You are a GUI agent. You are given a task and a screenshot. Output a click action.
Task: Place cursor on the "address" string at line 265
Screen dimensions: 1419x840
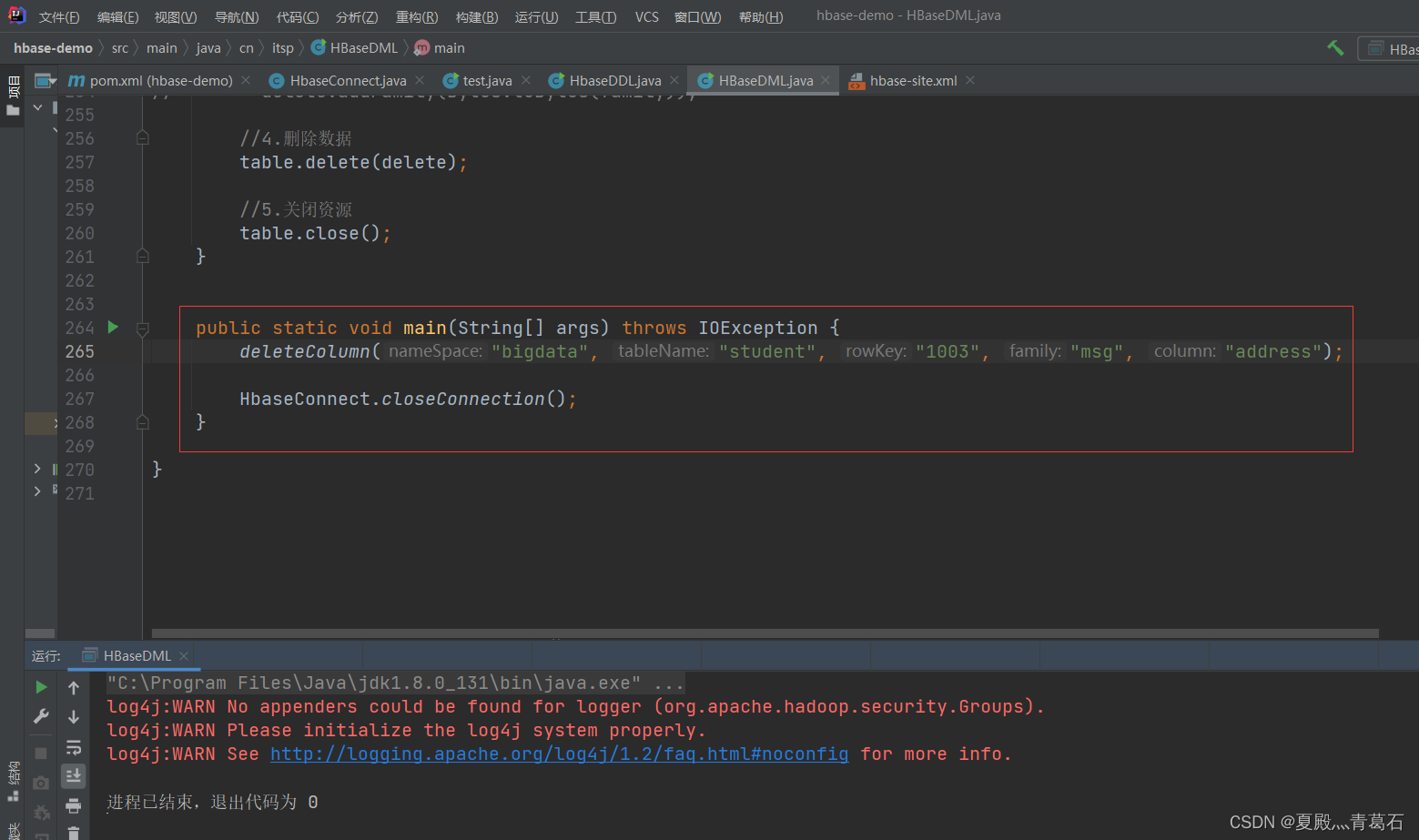(x=1272, y=351)
